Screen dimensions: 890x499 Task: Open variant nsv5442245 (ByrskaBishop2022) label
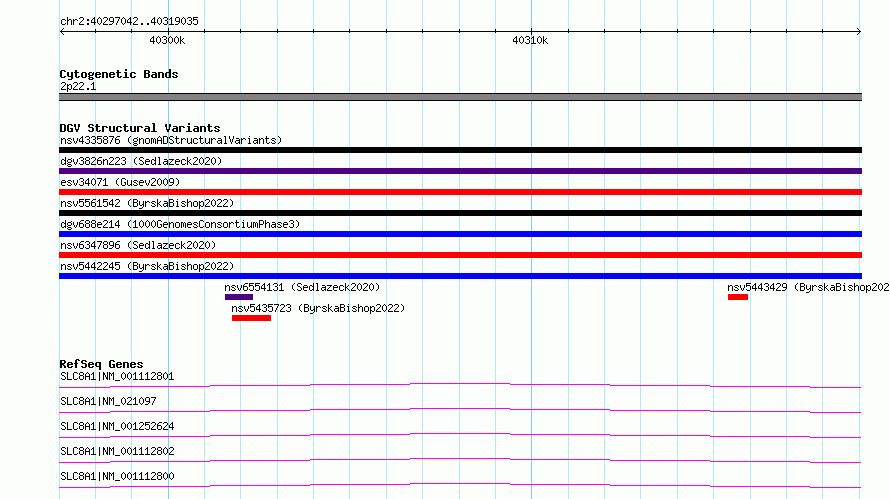147,266
